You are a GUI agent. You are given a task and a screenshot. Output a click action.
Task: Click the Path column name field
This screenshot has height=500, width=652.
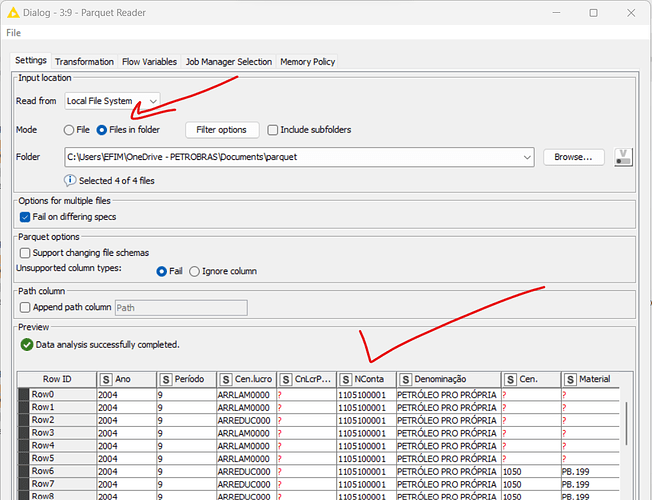point(181,308)
